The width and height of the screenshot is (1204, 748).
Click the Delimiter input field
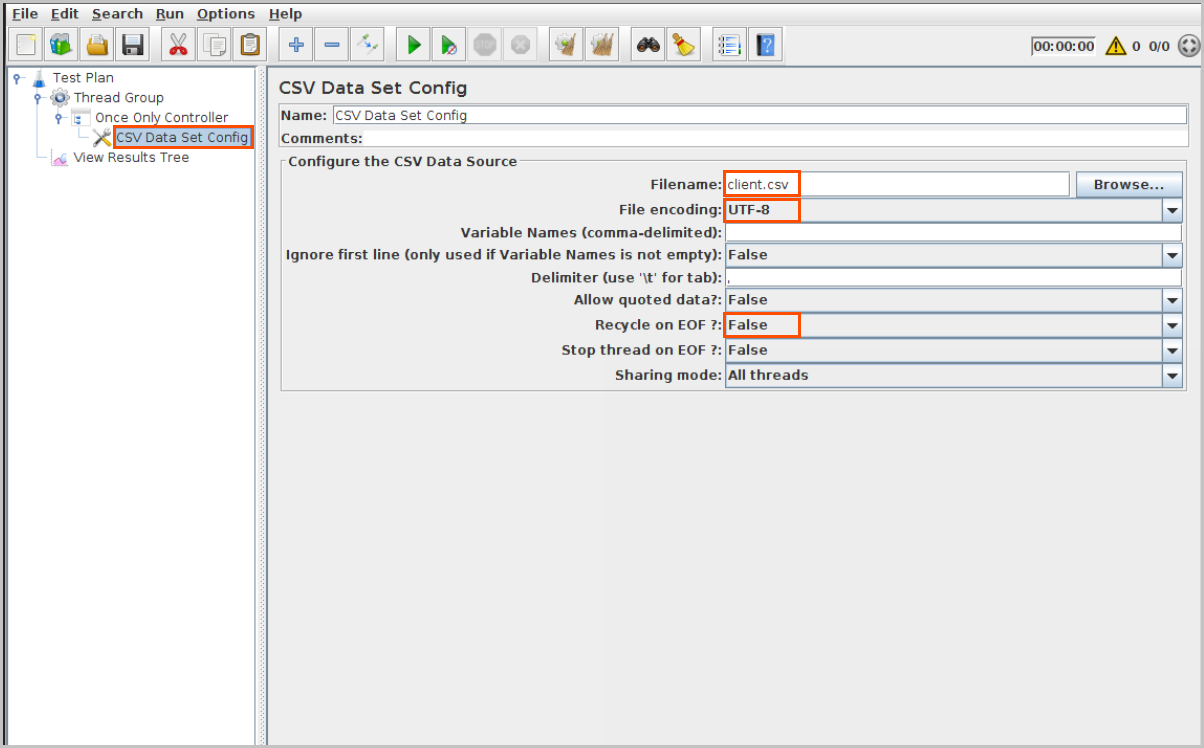point(954,277)
